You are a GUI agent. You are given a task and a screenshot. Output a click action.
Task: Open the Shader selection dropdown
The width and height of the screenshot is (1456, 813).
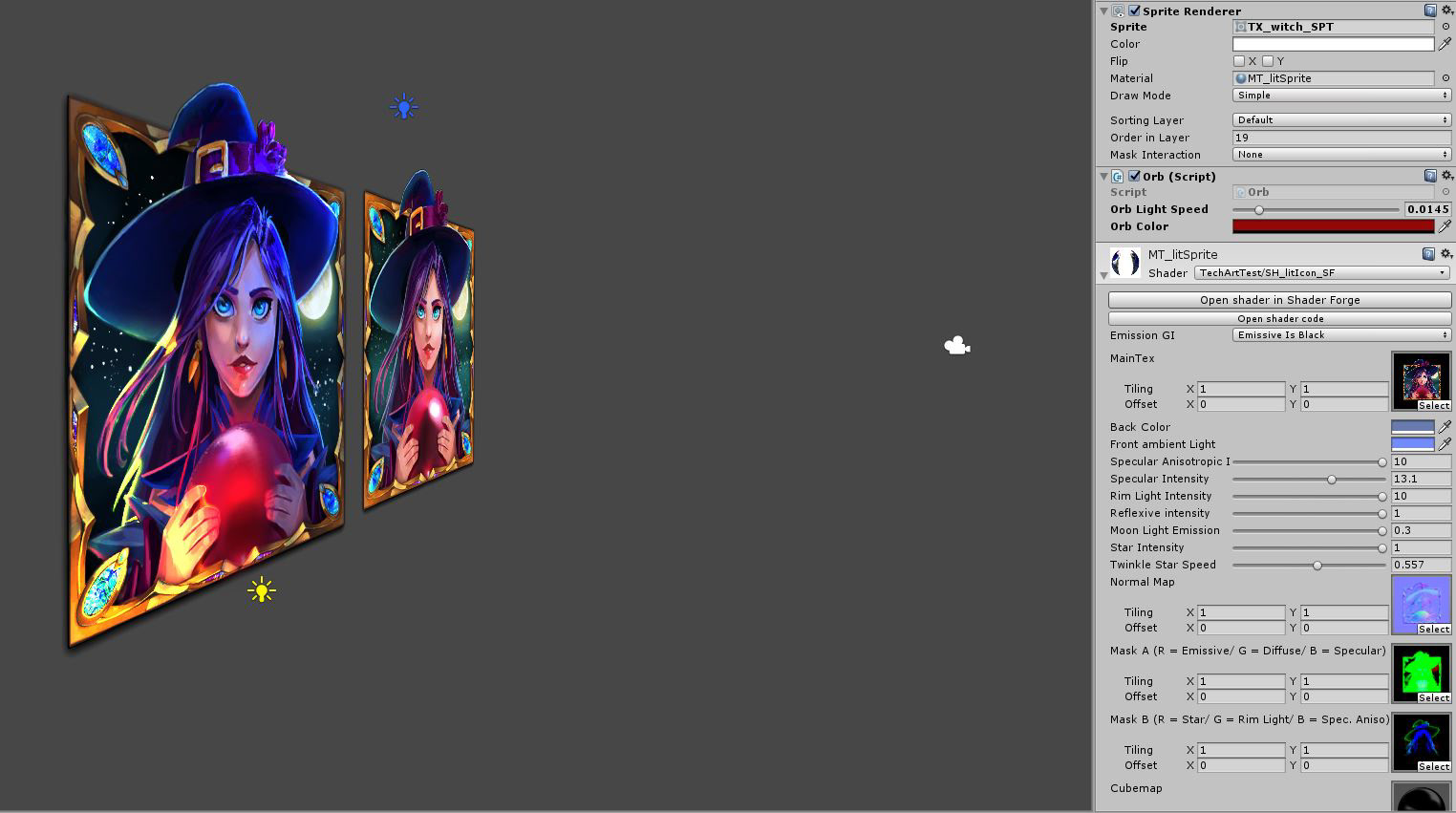(x=1322, y=273)
